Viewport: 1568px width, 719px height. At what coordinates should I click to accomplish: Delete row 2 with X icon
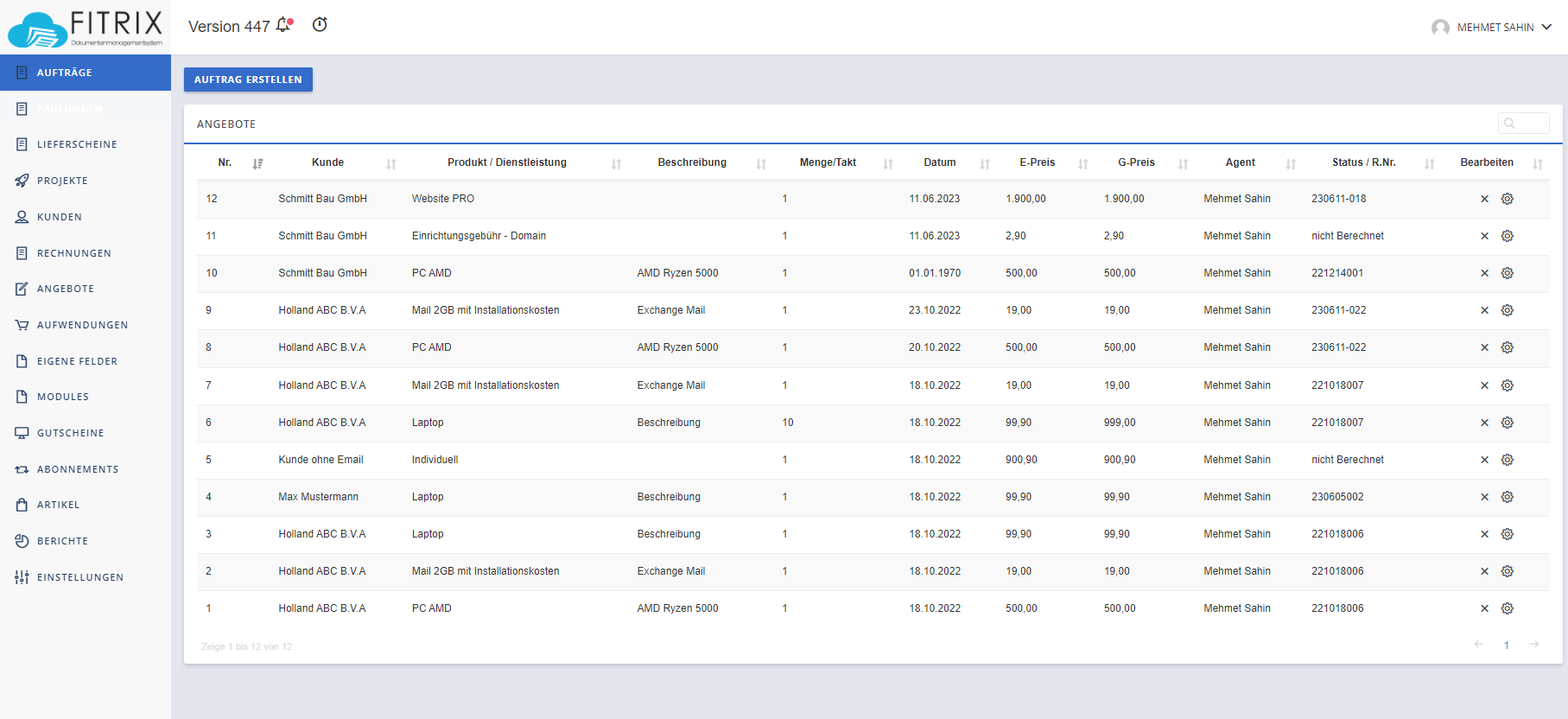[x=1484, y=571]
